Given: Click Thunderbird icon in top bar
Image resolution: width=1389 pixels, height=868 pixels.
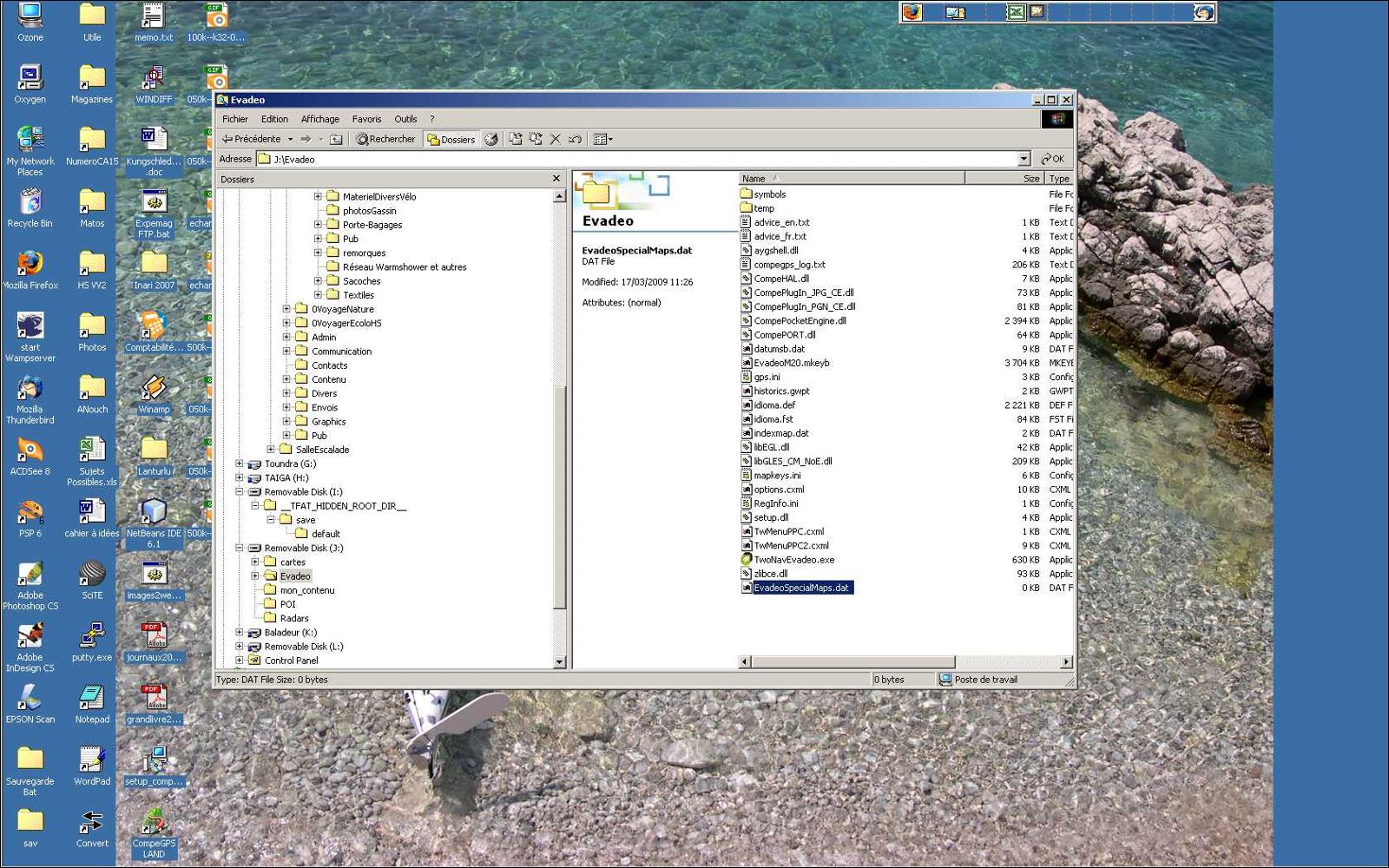Looking at the screenshot, I should pos(1203,12).
